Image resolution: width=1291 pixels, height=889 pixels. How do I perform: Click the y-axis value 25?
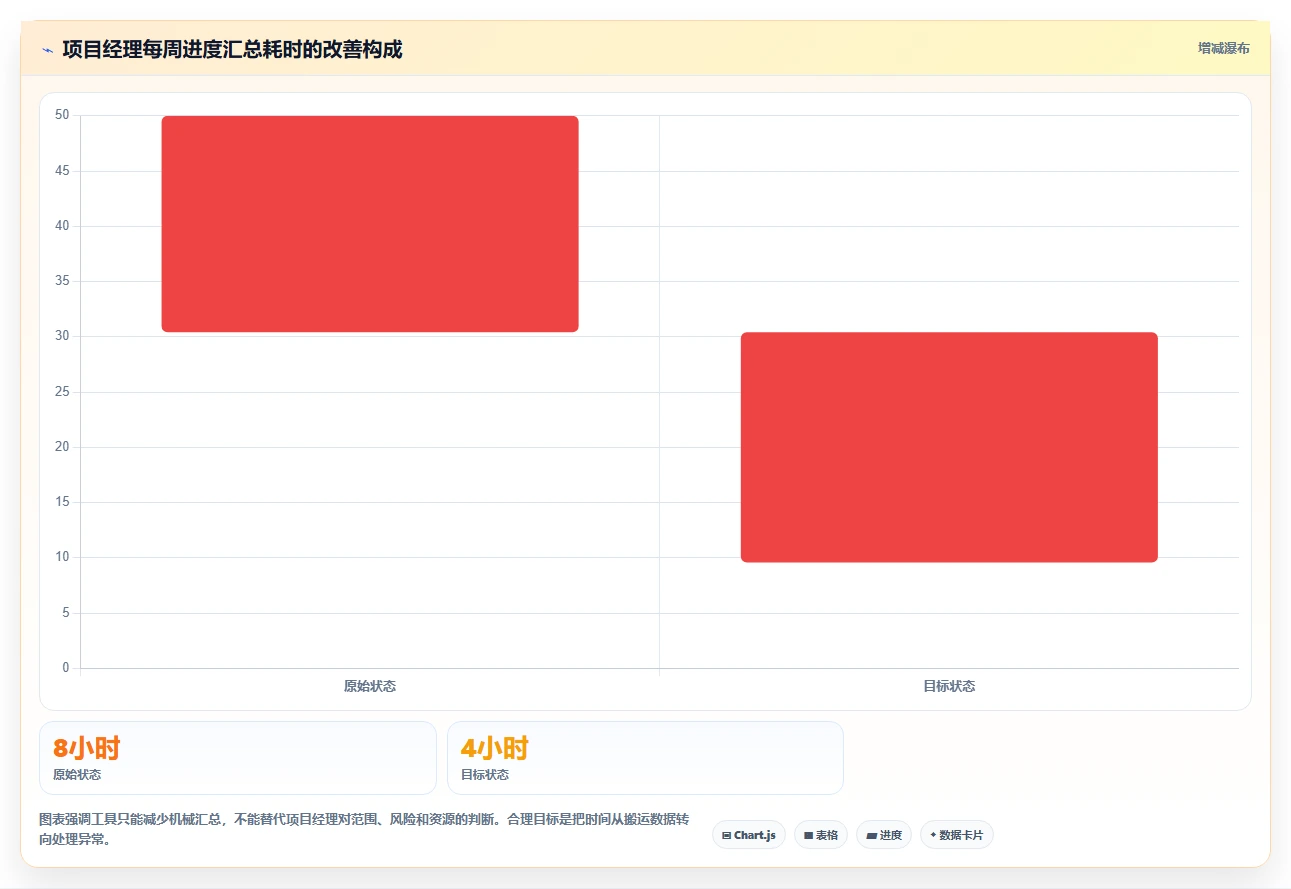62,392
